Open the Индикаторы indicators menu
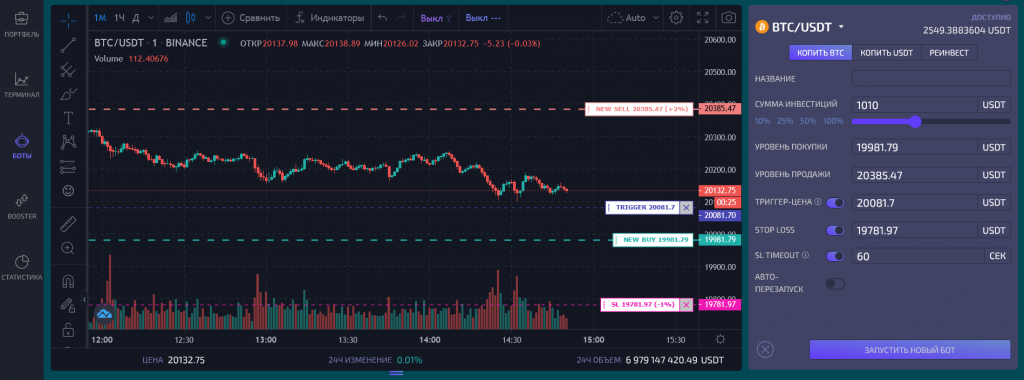 (329, 18)
